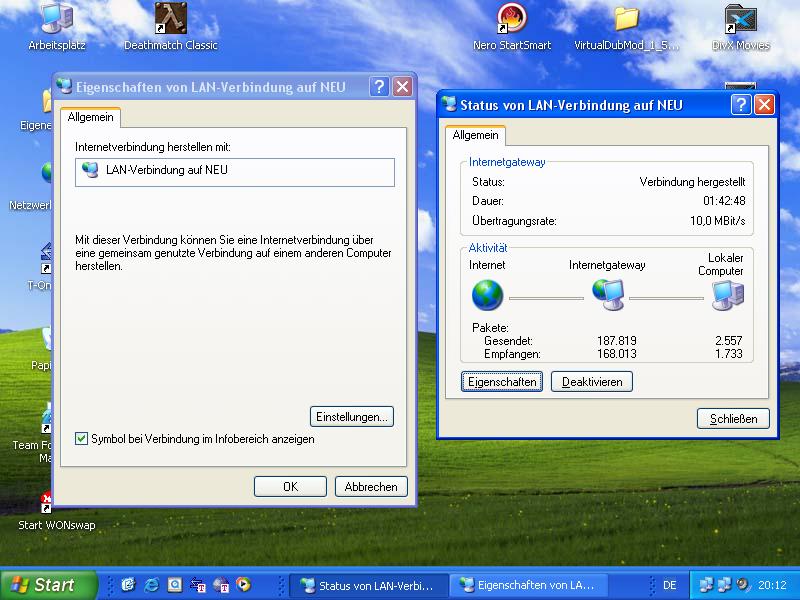Cancel the properties dialog with Abbrechen
Image resolution: width=800 pixels, height=600 pixels.
pyautogui.click(x=371, y=487)
